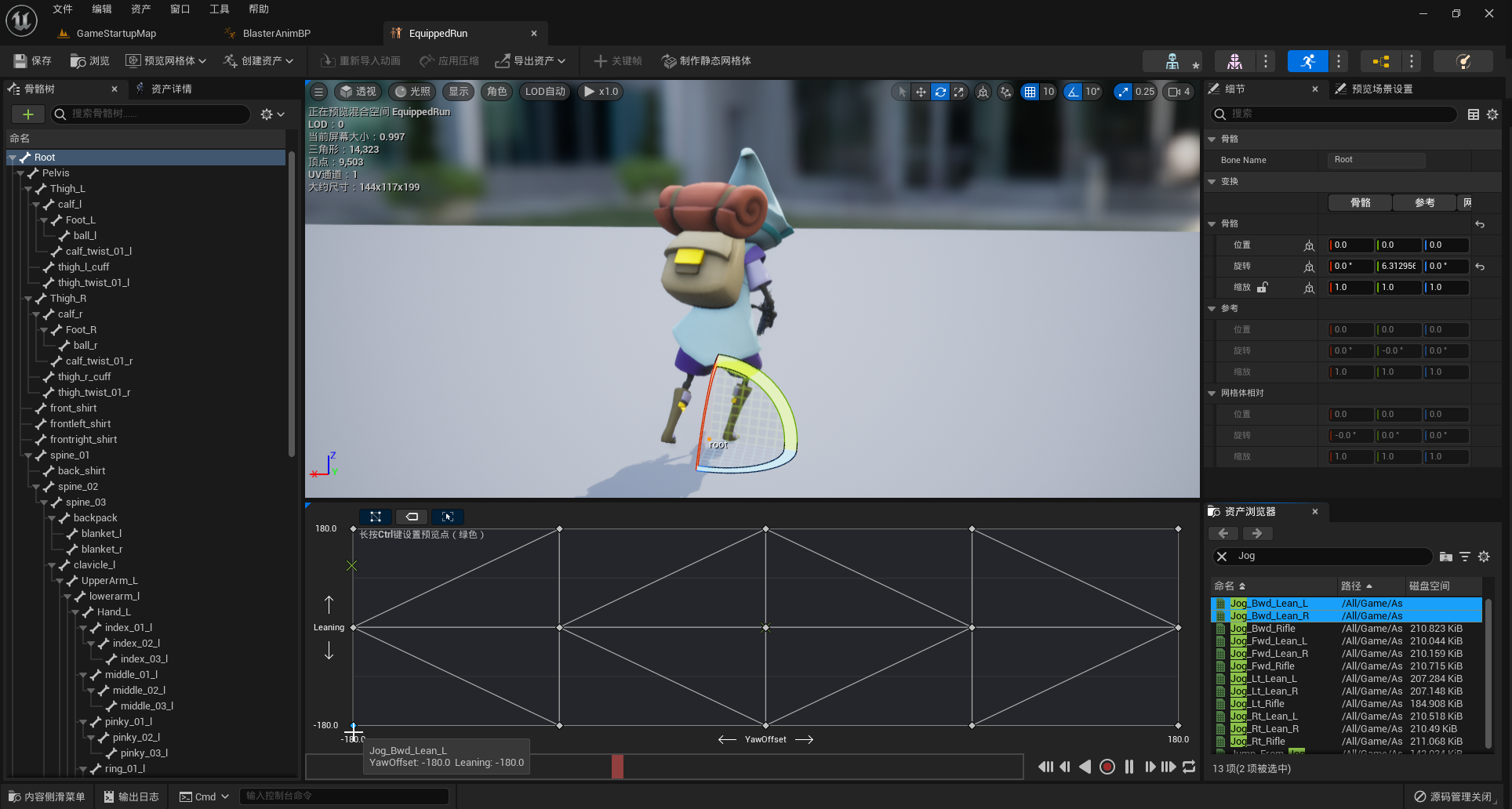Switch to the Animation editor mode
This screenshot has height=809, width=1512.
point(1307,61)
